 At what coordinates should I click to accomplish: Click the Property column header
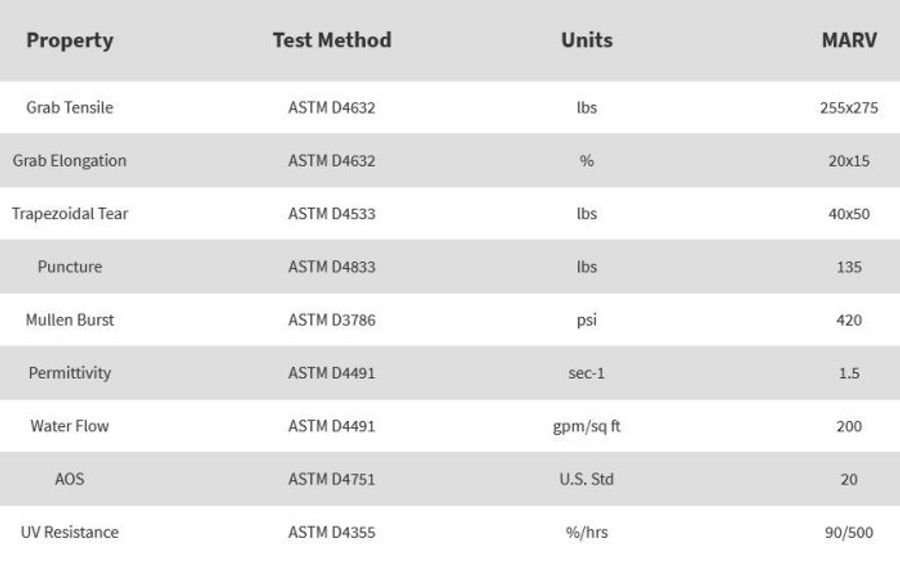pyautogui.click(x=69, y=41)
